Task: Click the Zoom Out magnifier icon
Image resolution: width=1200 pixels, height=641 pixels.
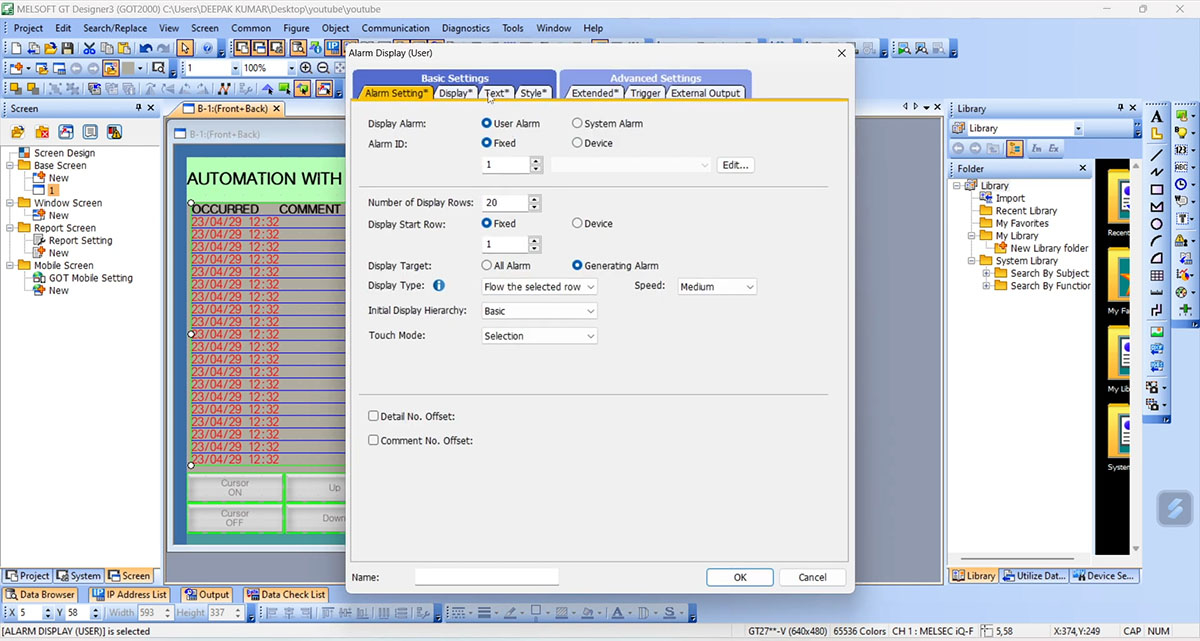Action: (x=323, y=68)
